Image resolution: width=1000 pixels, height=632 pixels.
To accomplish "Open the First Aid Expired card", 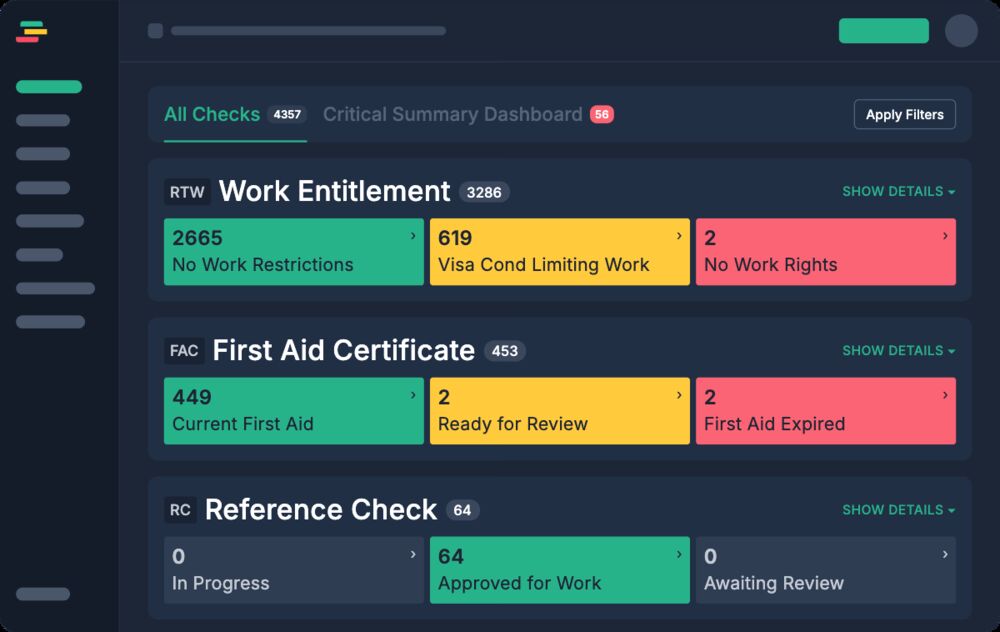I will pyautogui.click(x=825, y=411).
